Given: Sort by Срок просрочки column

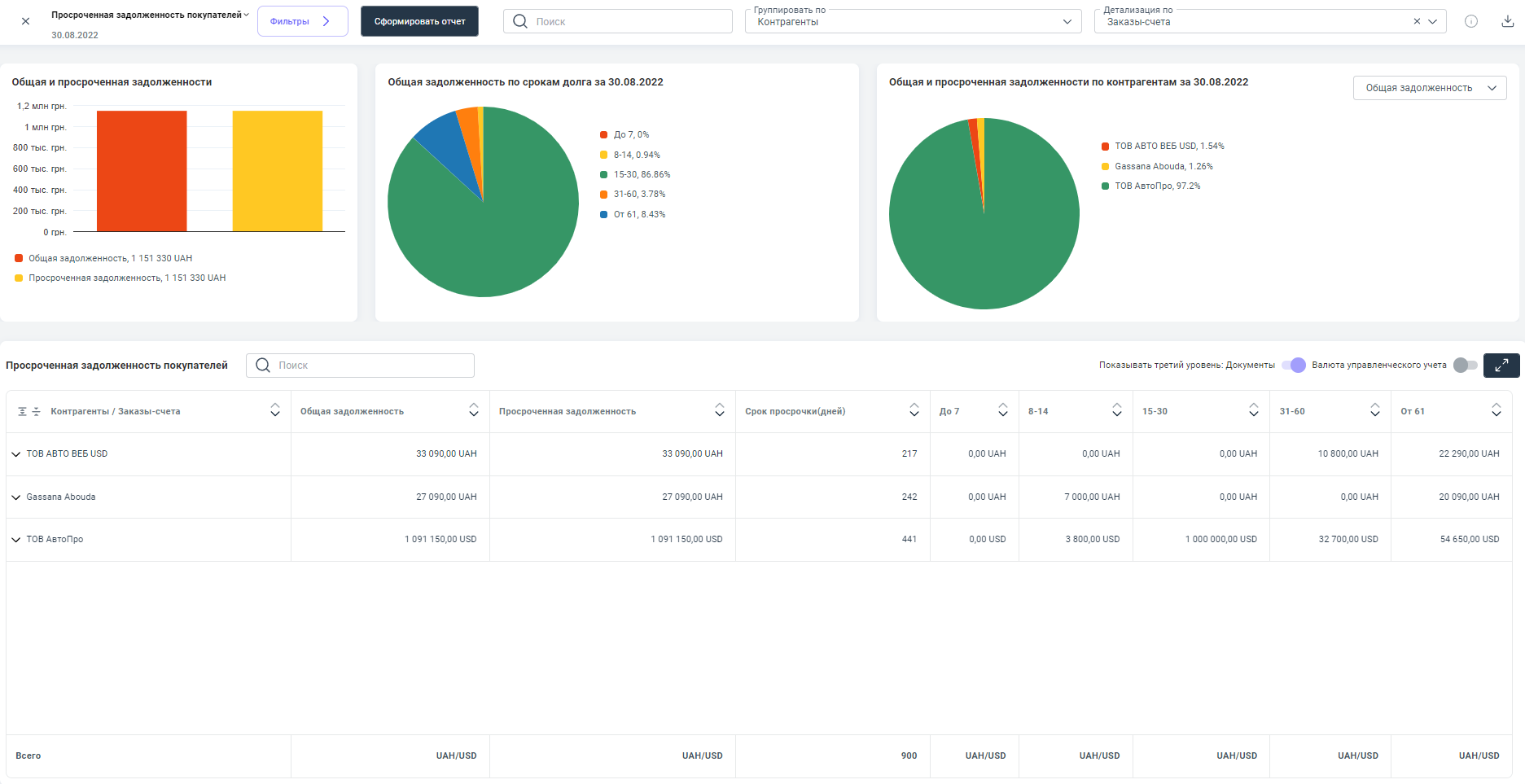Looking at the screenshot, I should click(914, 411).
